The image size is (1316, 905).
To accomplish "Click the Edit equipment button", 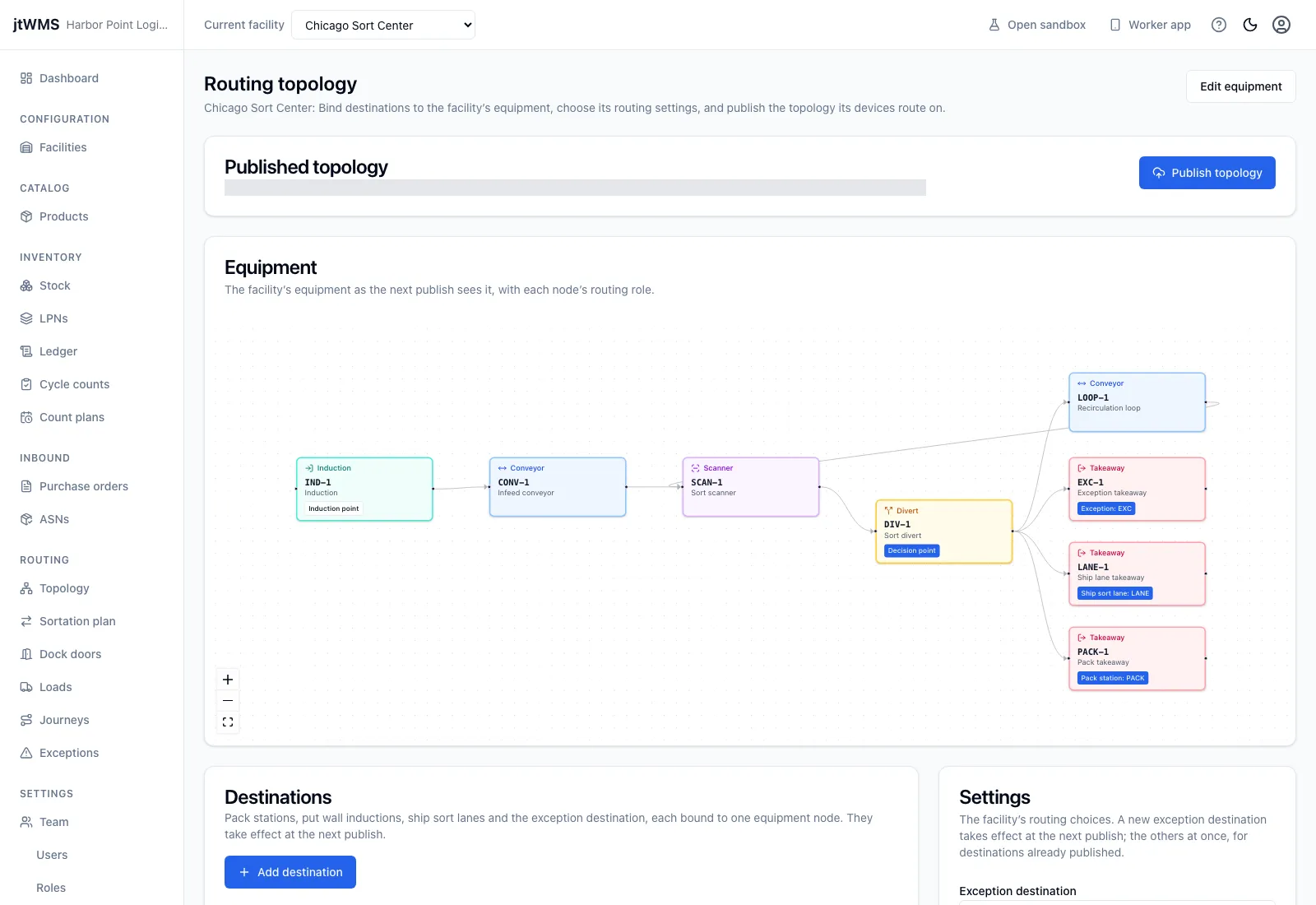I will [1240, 86].
